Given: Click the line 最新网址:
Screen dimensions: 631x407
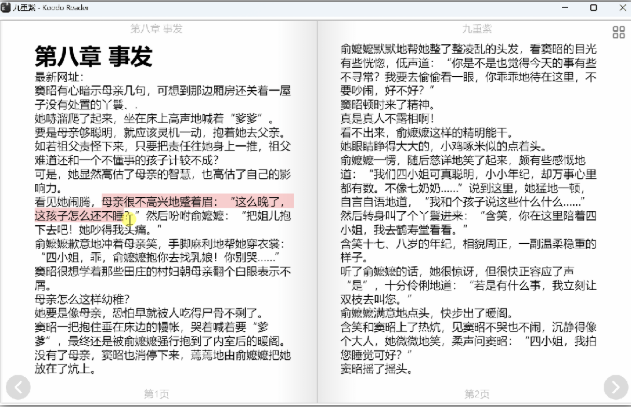Looking at the screenshot, I should click(59, 77).
